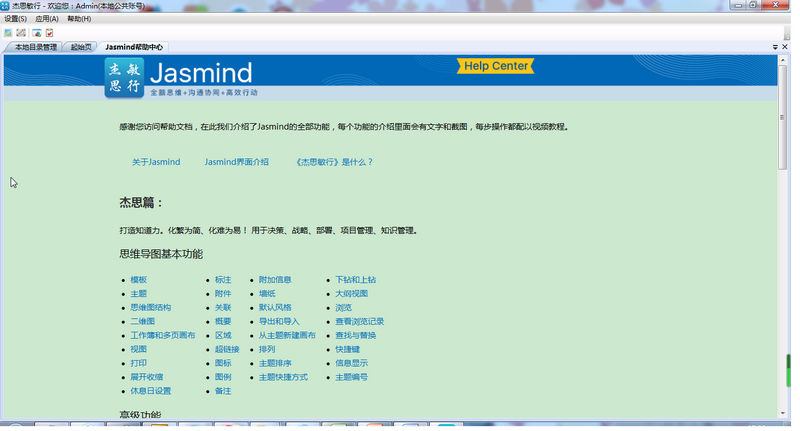Open the 墙纸 help topic
The height and width of the screenshot is (431, 800).
pos(267,294)
